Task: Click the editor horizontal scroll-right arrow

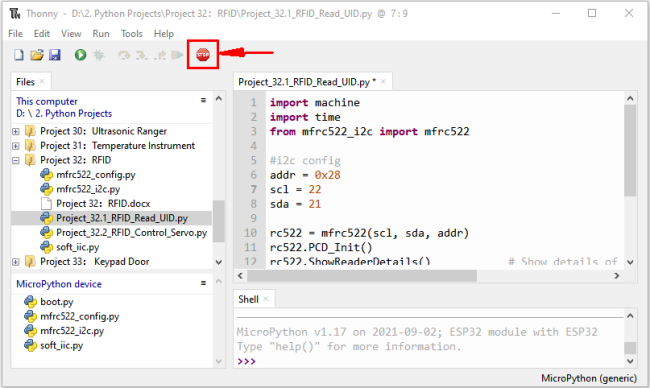Action: coord(617,276)
